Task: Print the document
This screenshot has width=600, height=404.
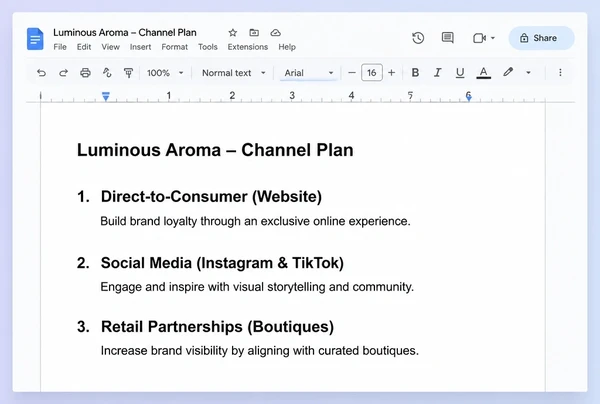Action: tap(85, 73)
